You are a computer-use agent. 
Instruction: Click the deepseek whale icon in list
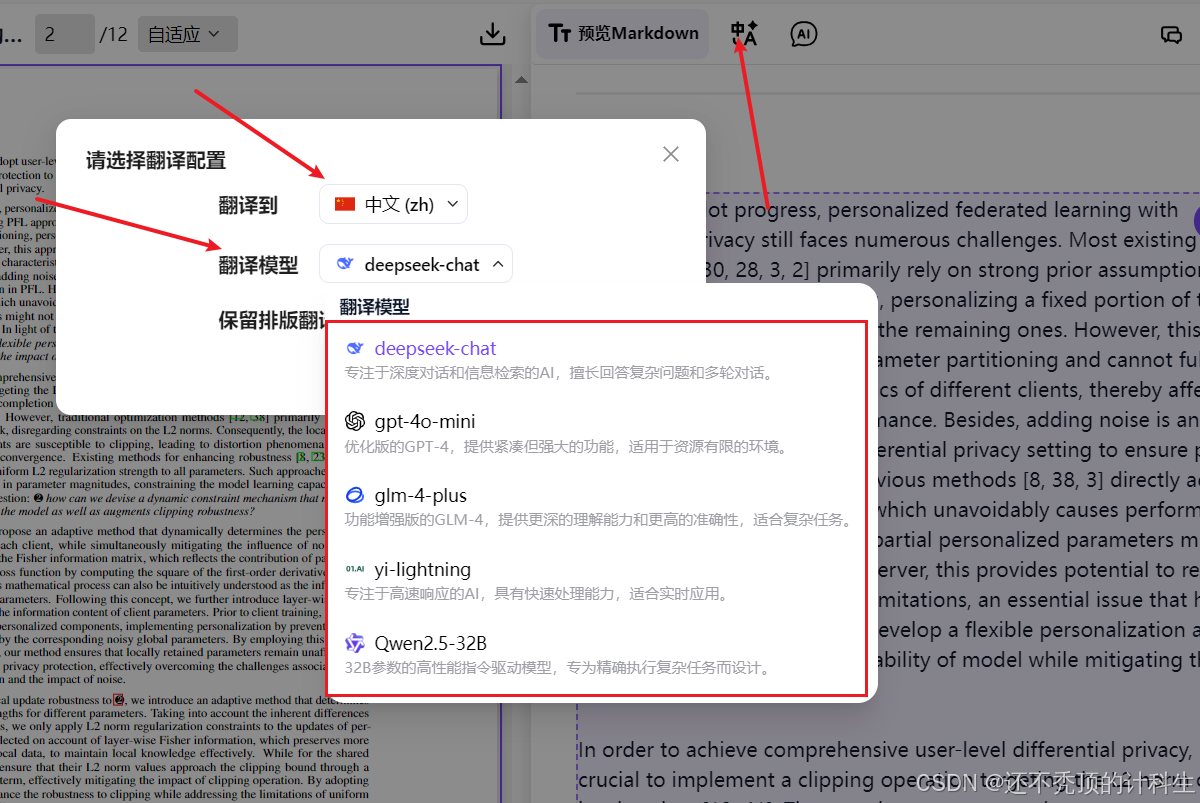coord(355,348)
